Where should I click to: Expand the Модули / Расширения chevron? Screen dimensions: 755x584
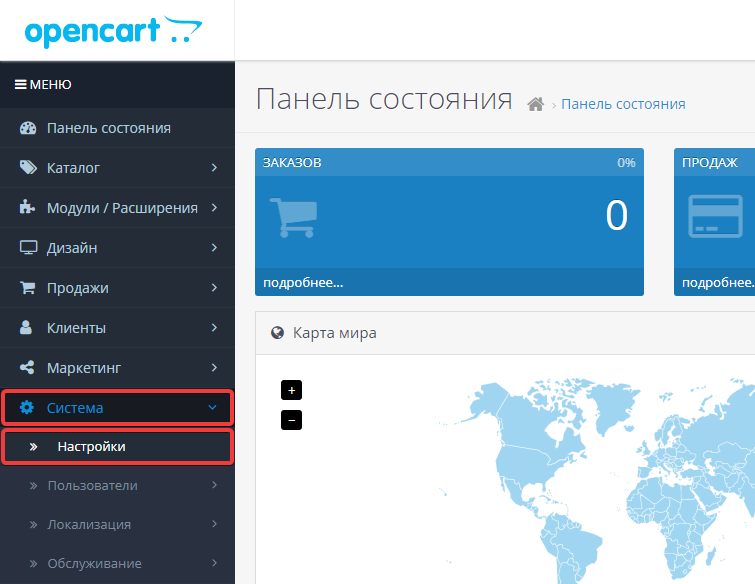tap(214, 208)
